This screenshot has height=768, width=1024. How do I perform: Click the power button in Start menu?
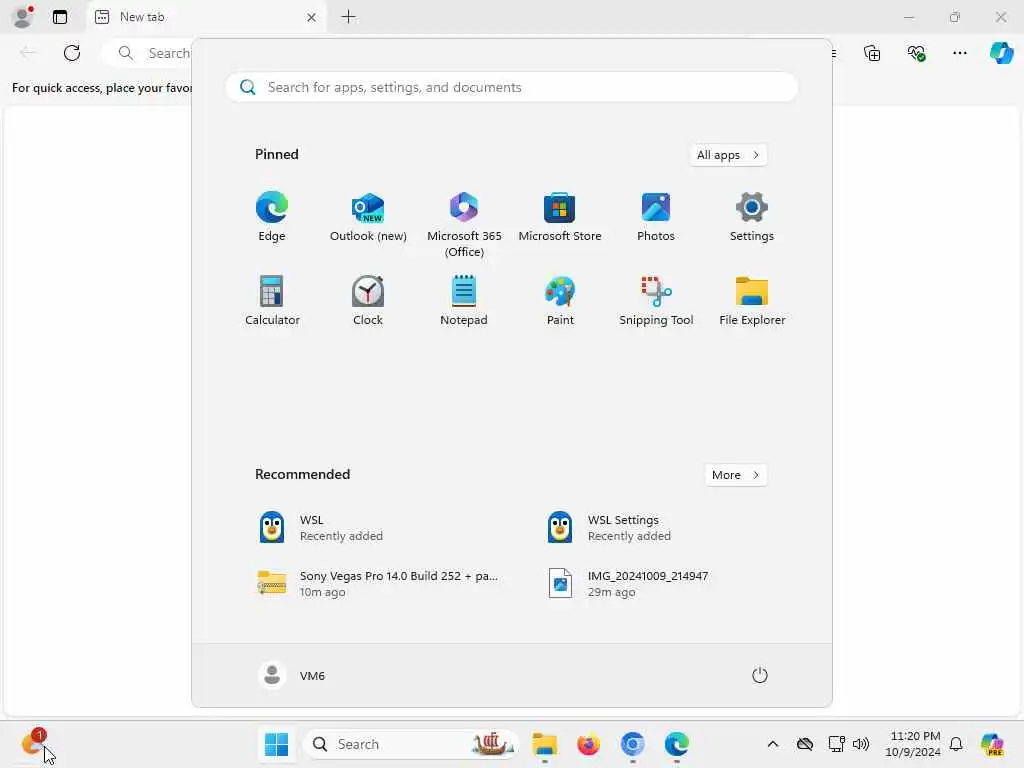coord(760,675)
